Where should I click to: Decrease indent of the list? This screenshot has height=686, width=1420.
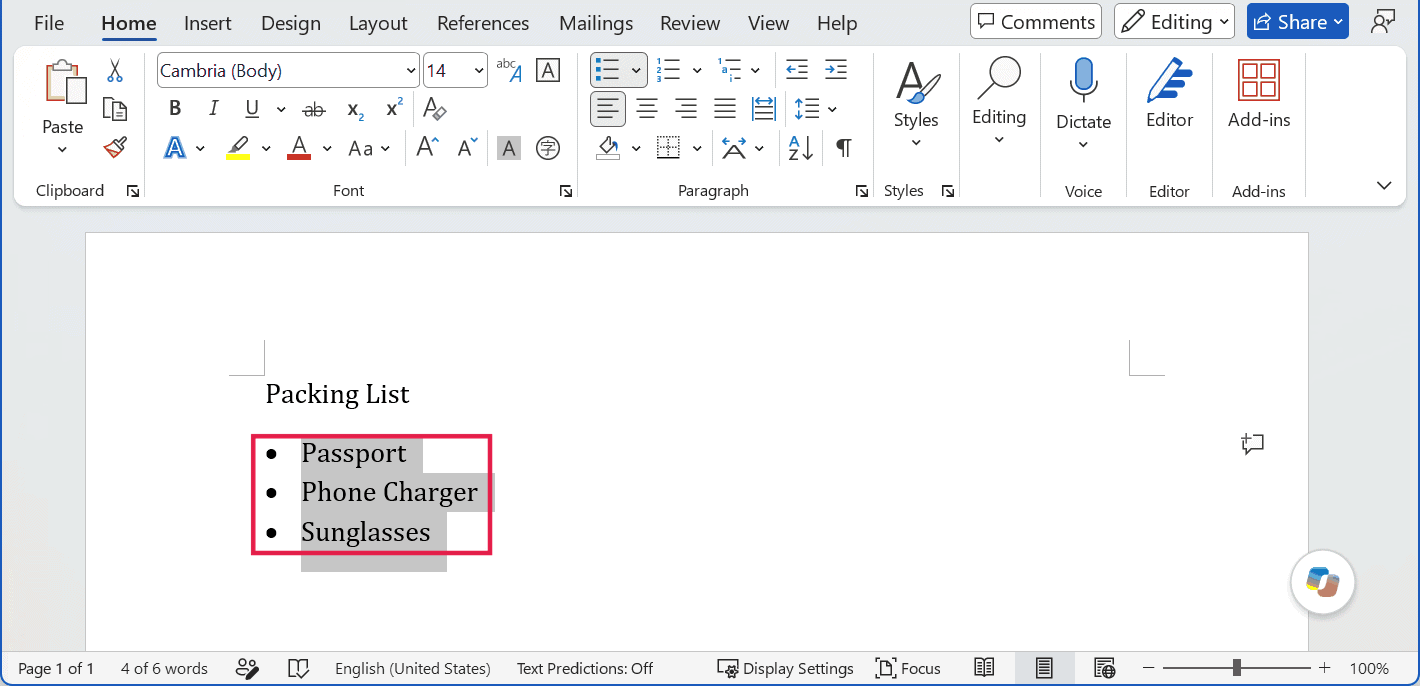coord(797,70)
